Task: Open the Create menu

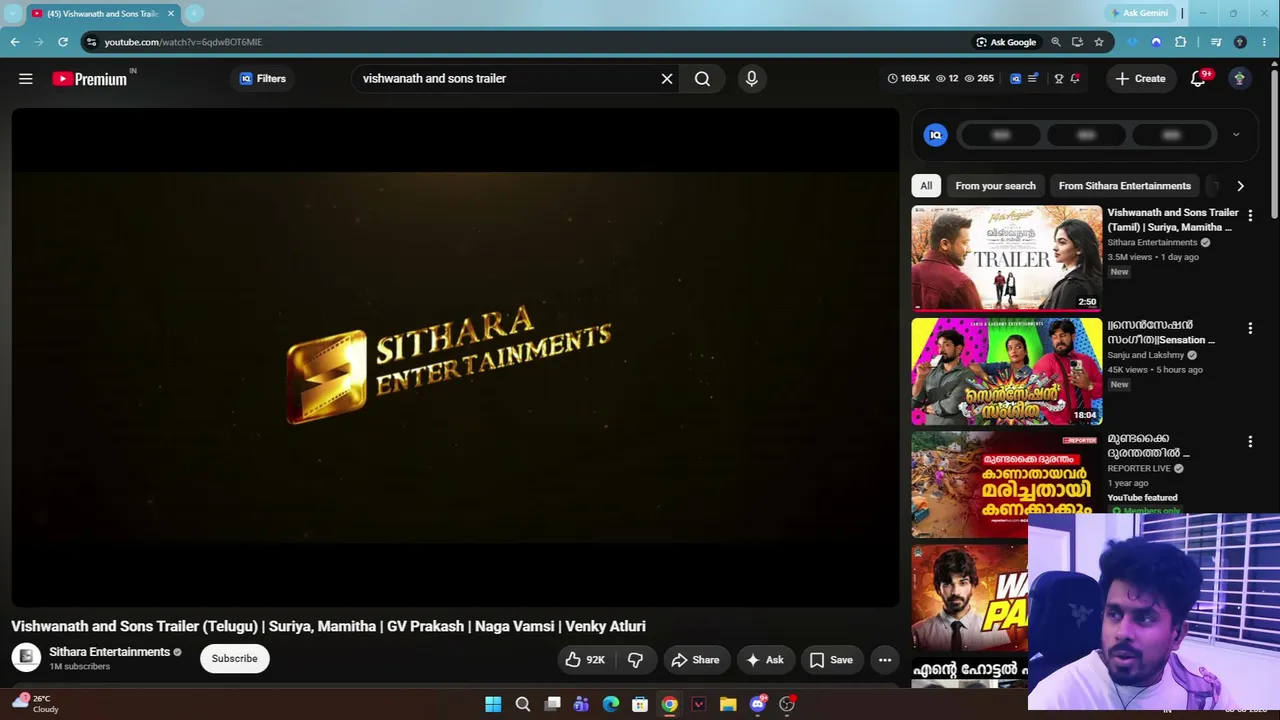Action: 1141,79
